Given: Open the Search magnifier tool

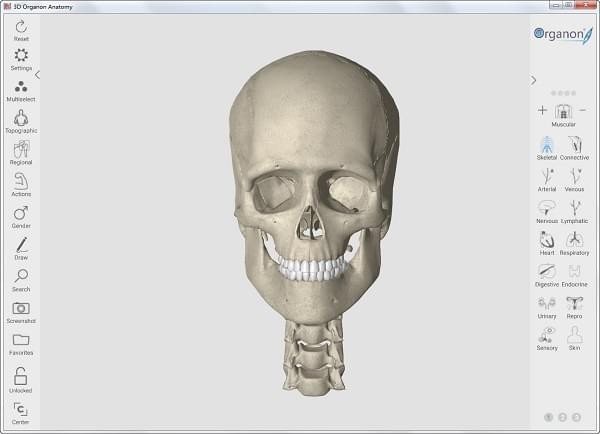Looking at the screenshot, I should coord(21,276).
